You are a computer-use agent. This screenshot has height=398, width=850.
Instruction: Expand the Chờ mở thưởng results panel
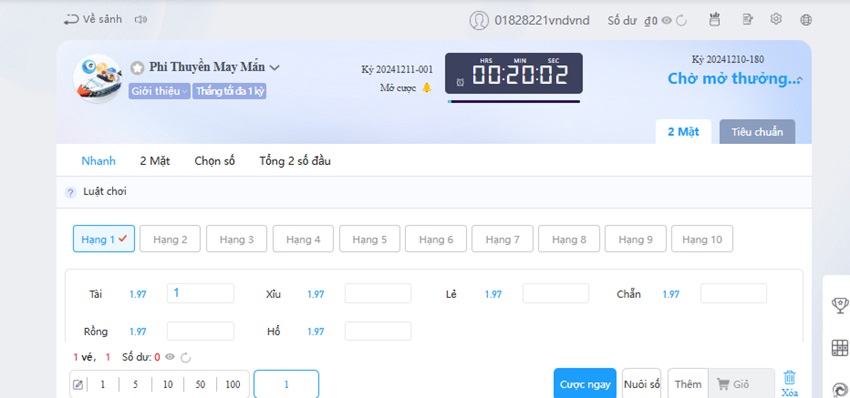800,80
